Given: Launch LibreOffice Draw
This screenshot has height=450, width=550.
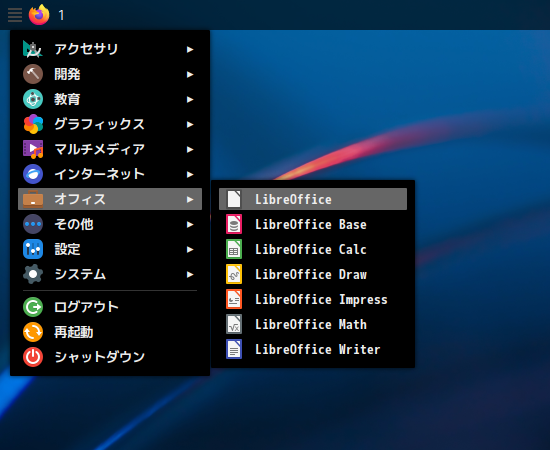Looking at the screenshot, I should pos(313,274).
